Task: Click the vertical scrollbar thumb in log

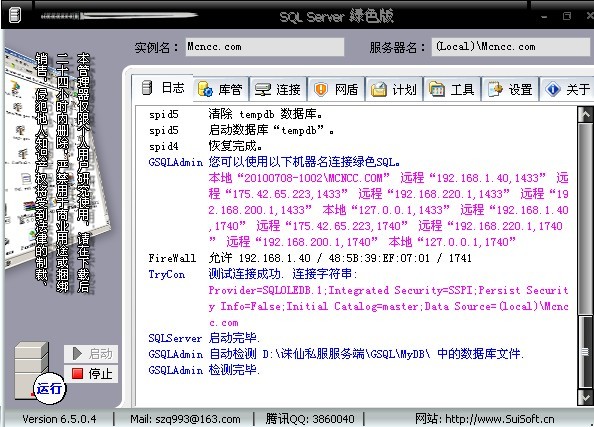Action: pyautogui.click(x=585, y=218)
